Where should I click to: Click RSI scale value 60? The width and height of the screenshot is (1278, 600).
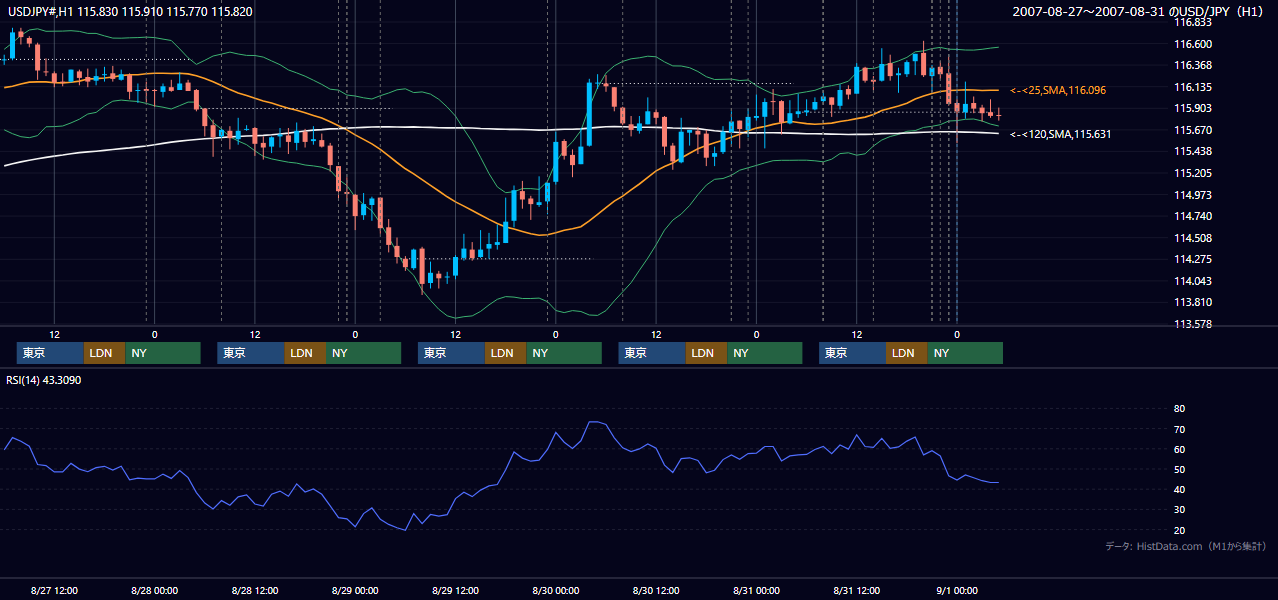[1179, 450]
